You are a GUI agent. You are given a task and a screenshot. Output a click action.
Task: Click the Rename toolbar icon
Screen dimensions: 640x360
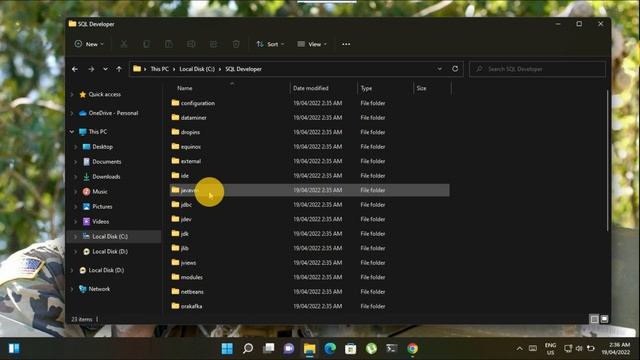tap(191, 44)
